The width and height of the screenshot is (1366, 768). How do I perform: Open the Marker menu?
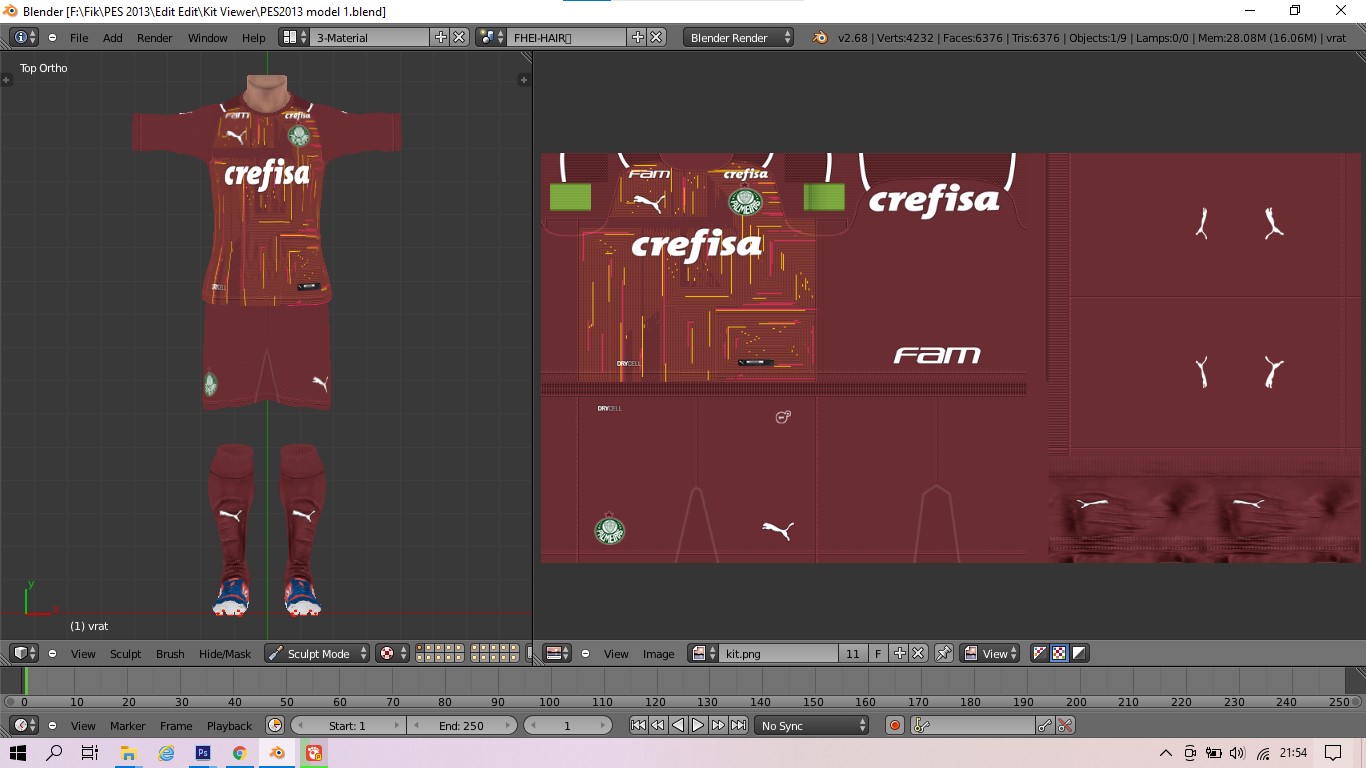[x=128, y=725]
